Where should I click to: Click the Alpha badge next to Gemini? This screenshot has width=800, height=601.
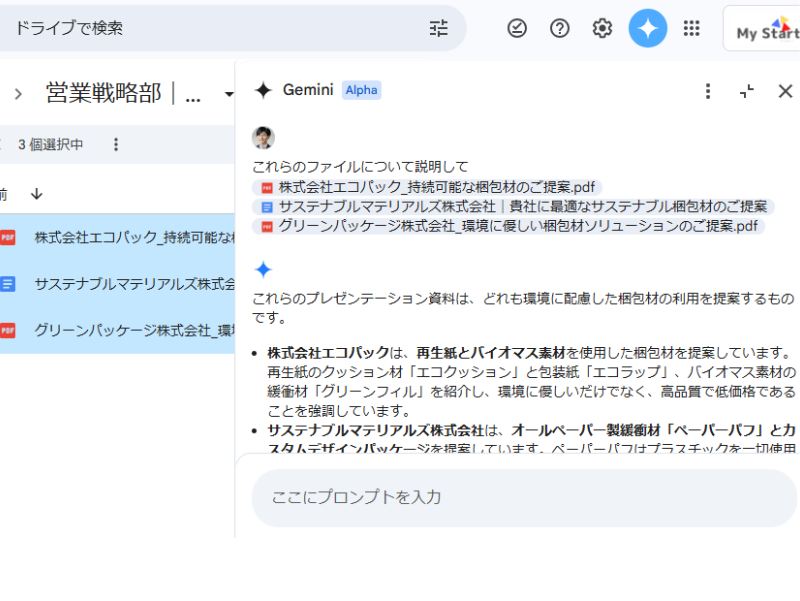[361, 90]
